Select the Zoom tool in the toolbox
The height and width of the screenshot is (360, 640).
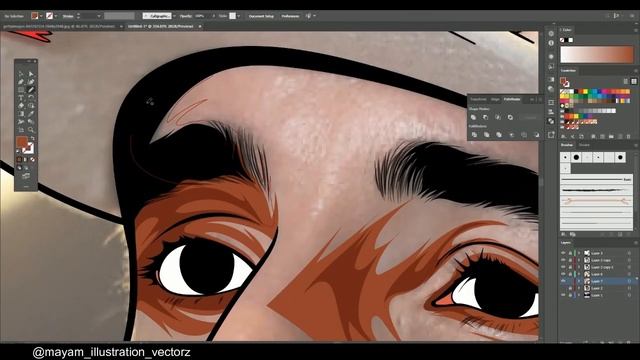click(x=31, y=129)
